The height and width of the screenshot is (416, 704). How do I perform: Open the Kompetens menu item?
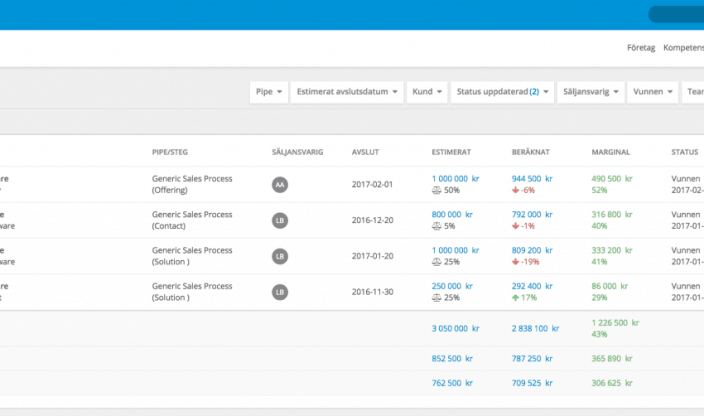683,47
